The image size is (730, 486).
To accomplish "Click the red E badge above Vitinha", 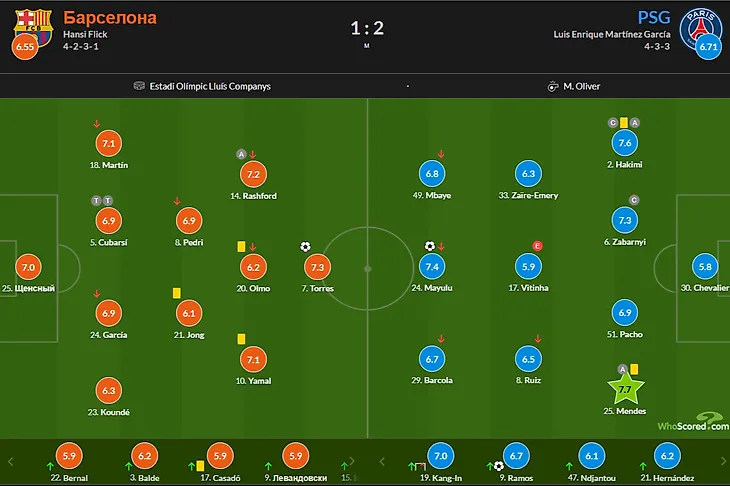I will click(x=537, y=246).
